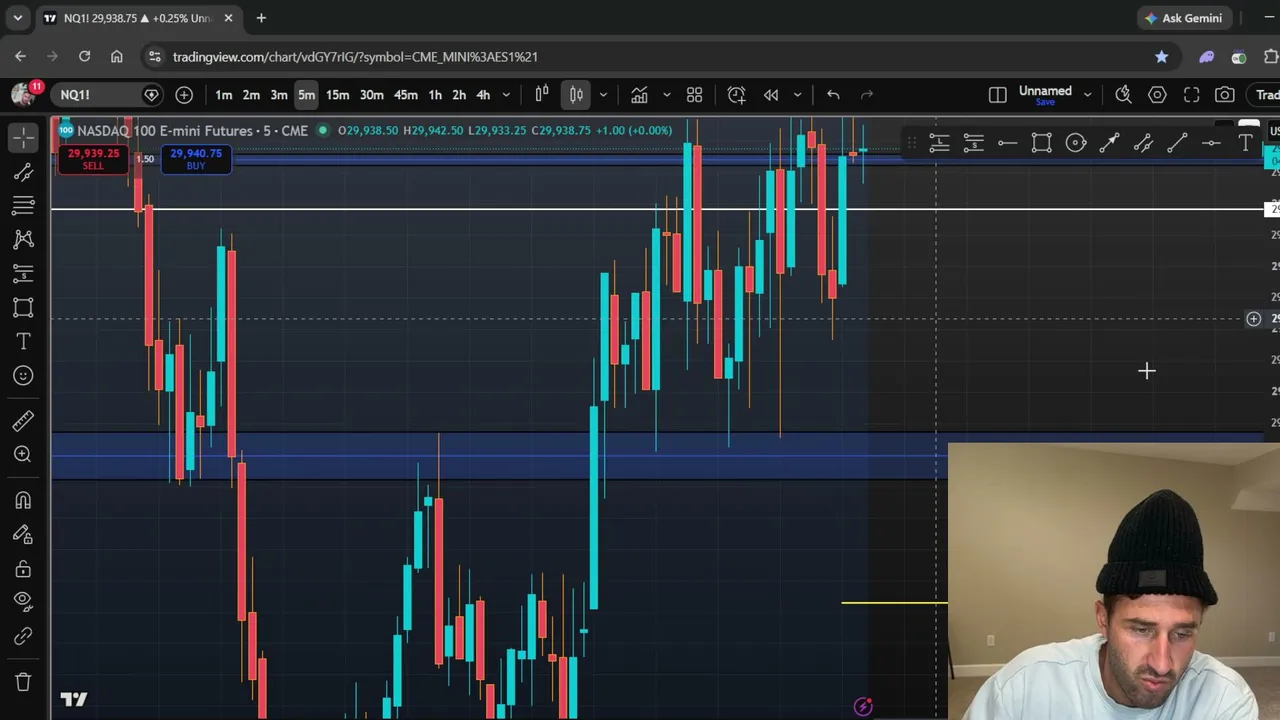Select the 5m timeframe
Viewport: 1280px width, 720px height.
click(x=306, y=95)
